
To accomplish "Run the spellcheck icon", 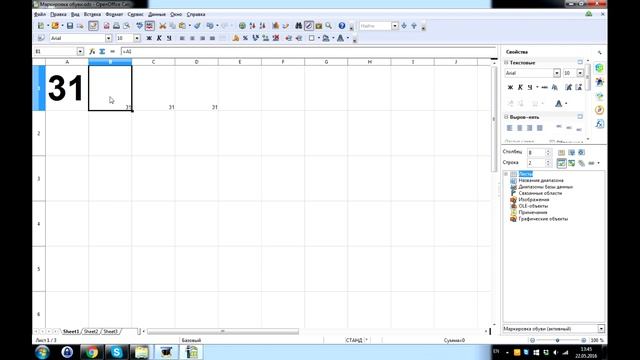I will [140, 26].
